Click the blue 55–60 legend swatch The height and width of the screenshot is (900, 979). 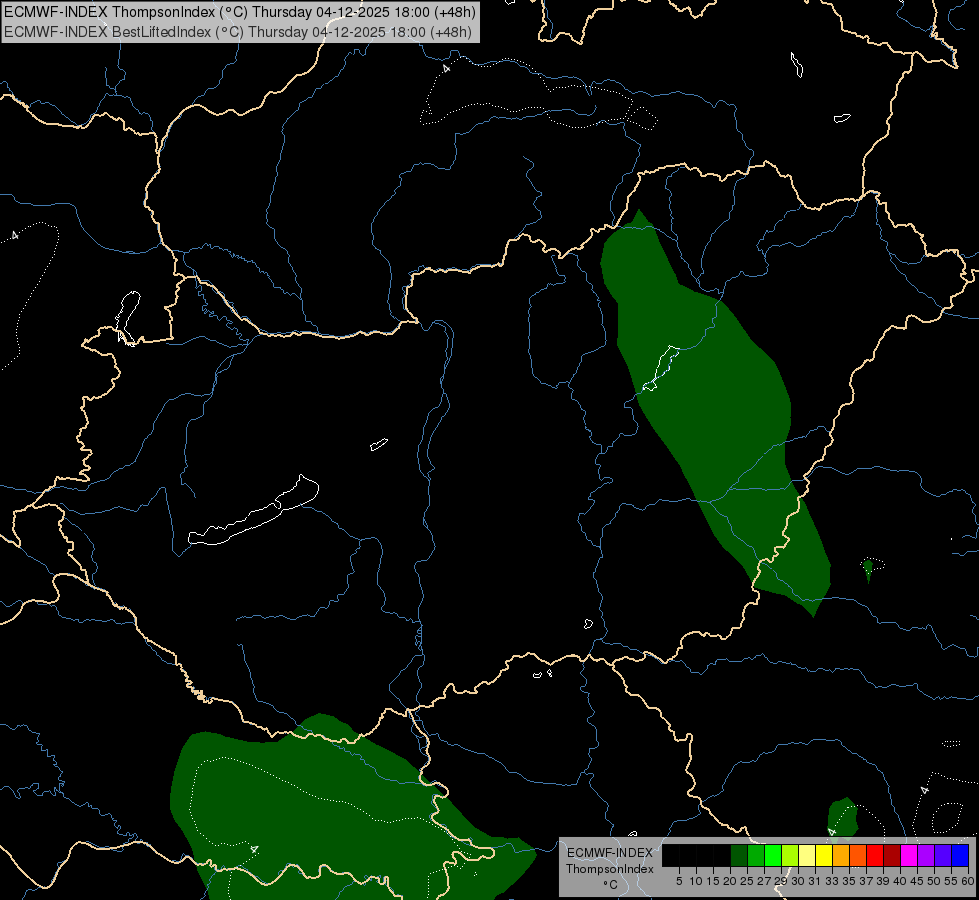[x=961, y=855]
